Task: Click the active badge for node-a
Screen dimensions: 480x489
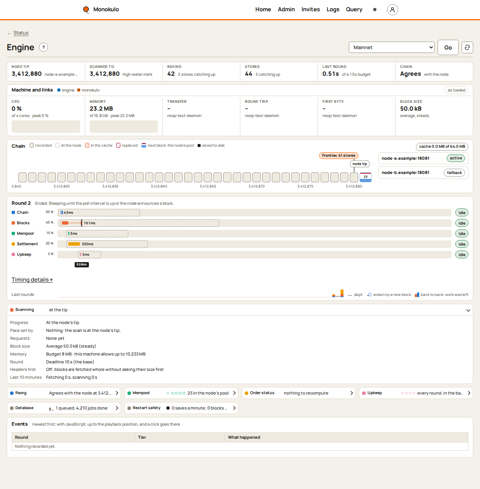Action: (456, 158)
